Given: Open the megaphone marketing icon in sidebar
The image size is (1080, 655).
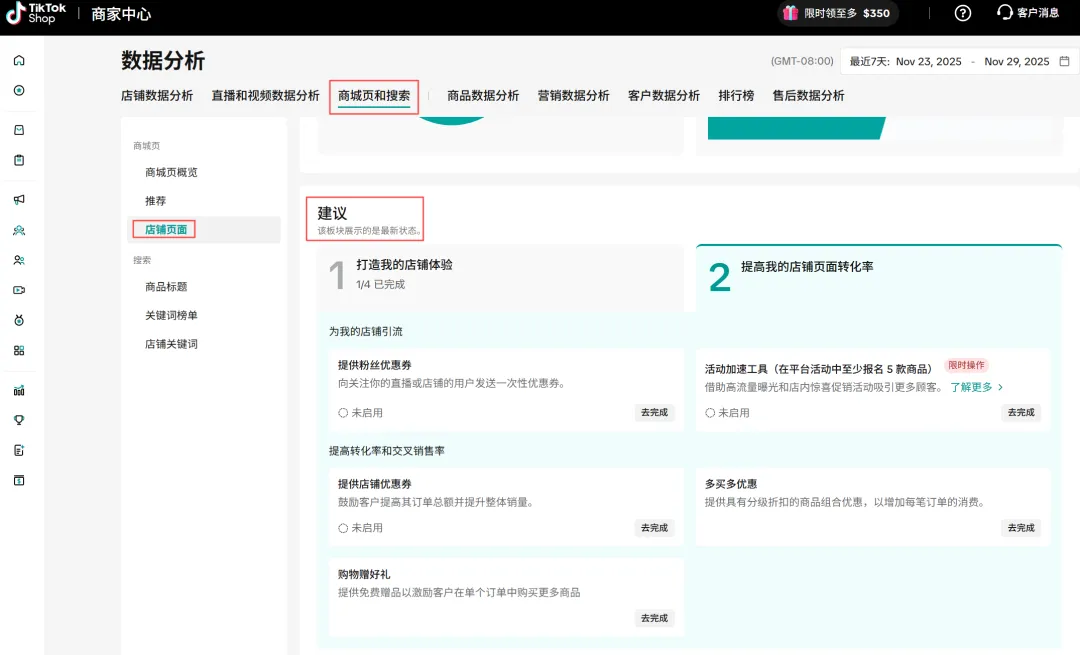Looking at the screenshot, I should pyautogui.click(x=19, y=200).
